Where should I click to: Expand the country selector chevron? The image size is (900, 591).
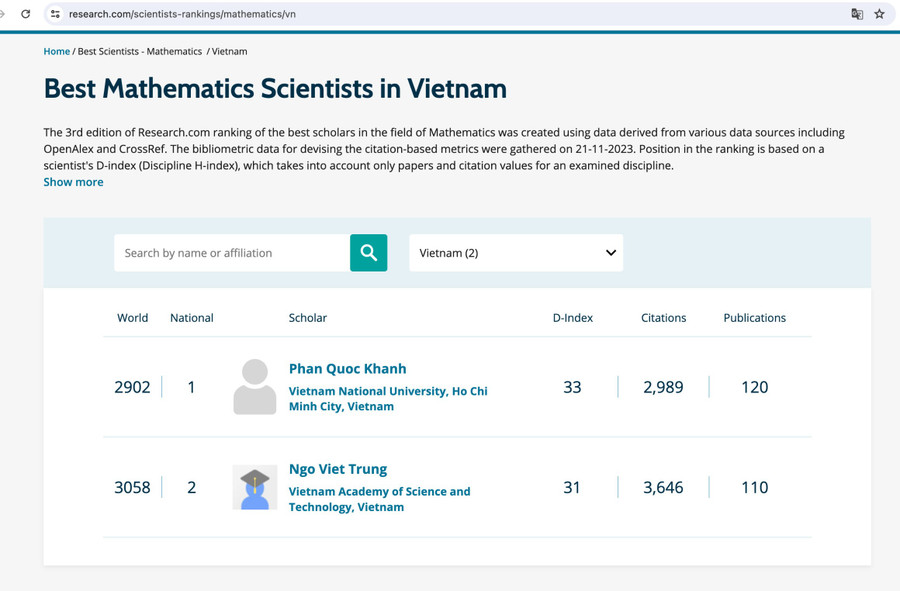610,253
